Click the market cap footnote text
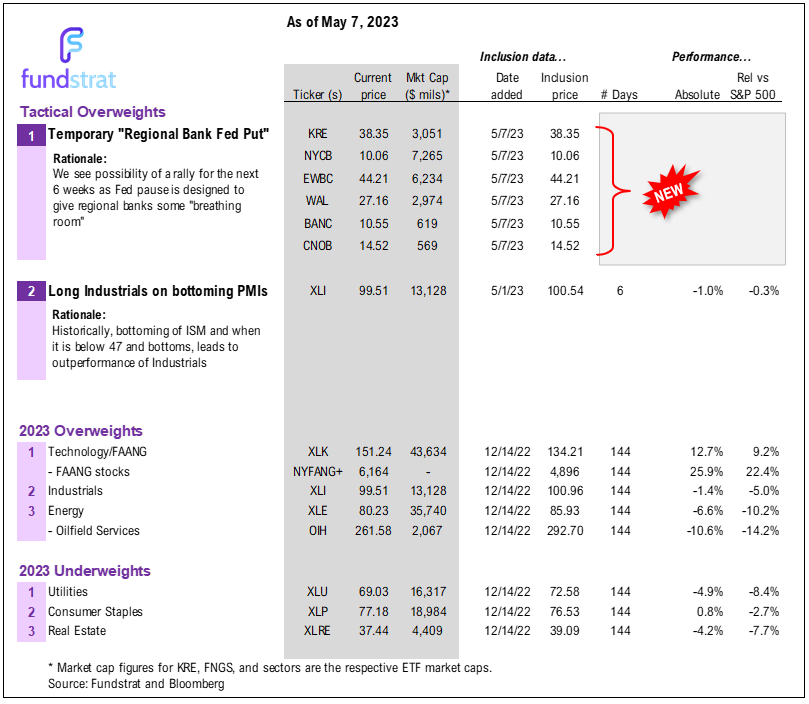809x704 pixels. [270, 668]
